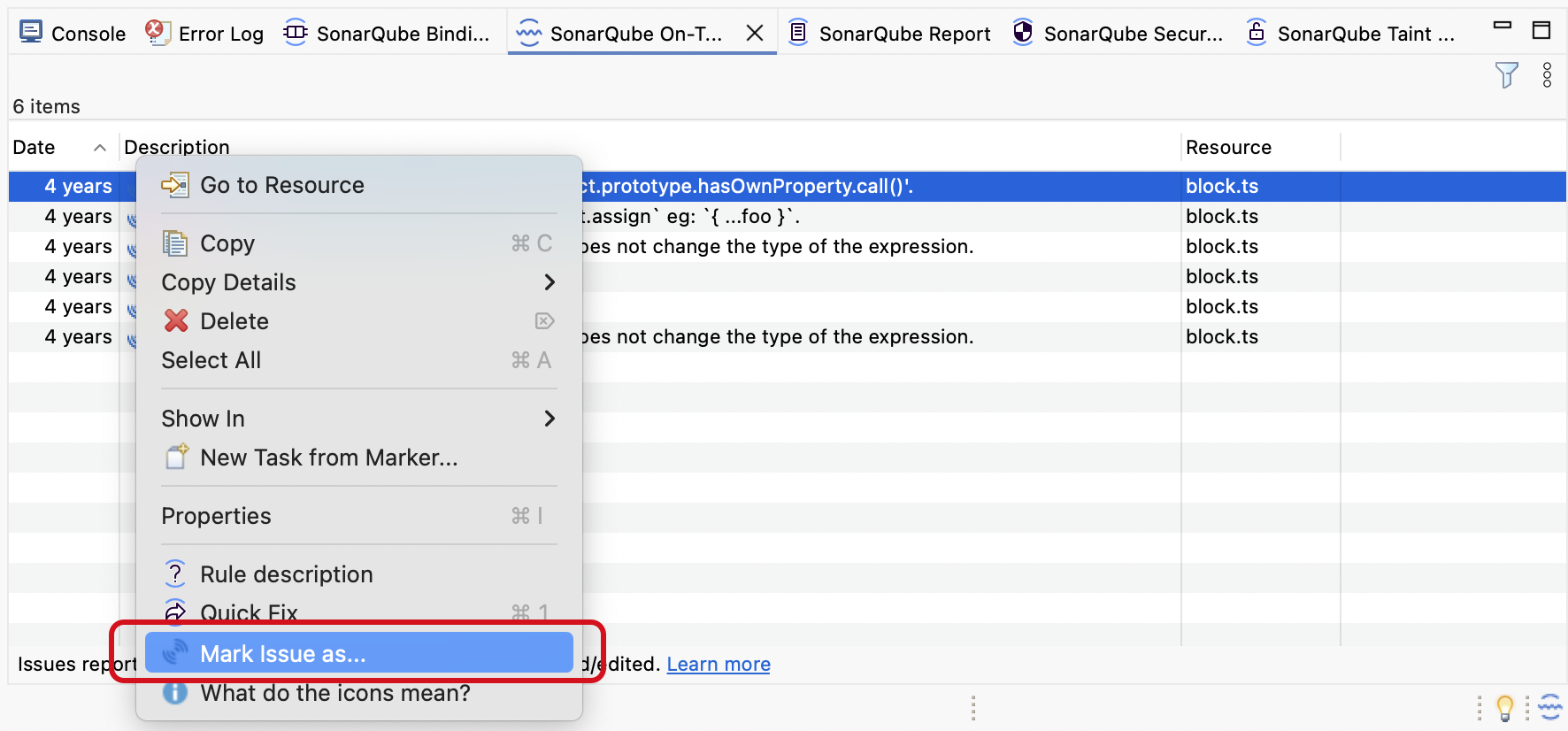Click the SonarQube On-The-Fly wave icon
Image resolution: width=1568 pixels, height=731 pixels.
(528, 33)
